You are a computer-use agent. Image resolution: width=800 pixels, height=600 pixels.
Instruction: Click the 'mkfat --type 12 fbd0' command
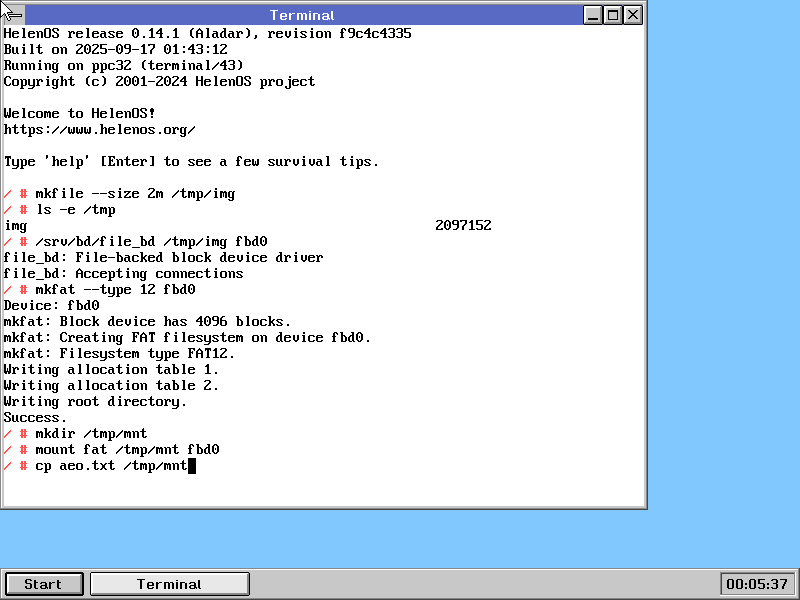tap(115, 290)
